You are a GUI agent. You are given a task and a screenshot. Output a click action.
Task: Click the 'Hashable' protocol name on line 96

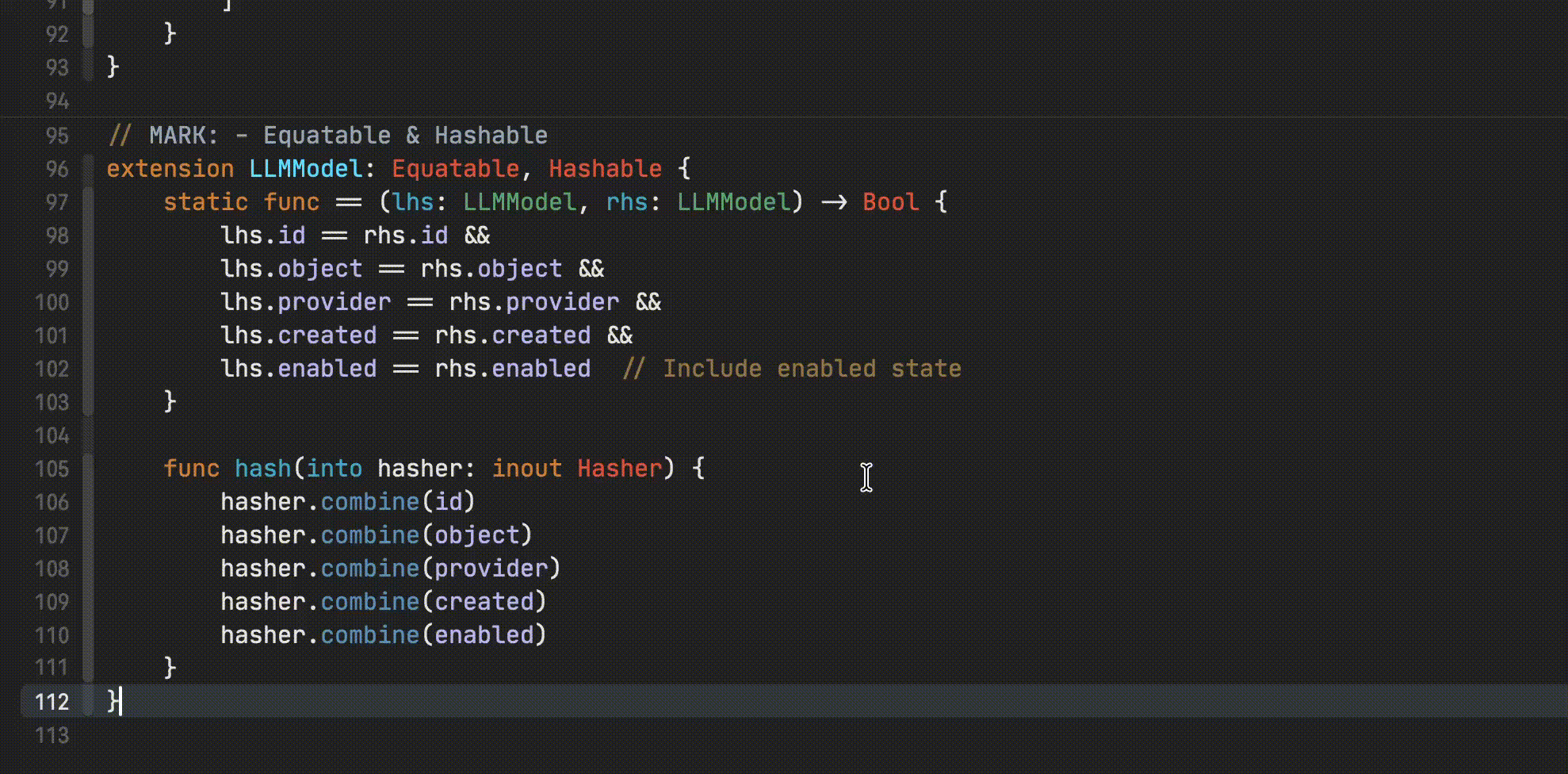(606, 169)
